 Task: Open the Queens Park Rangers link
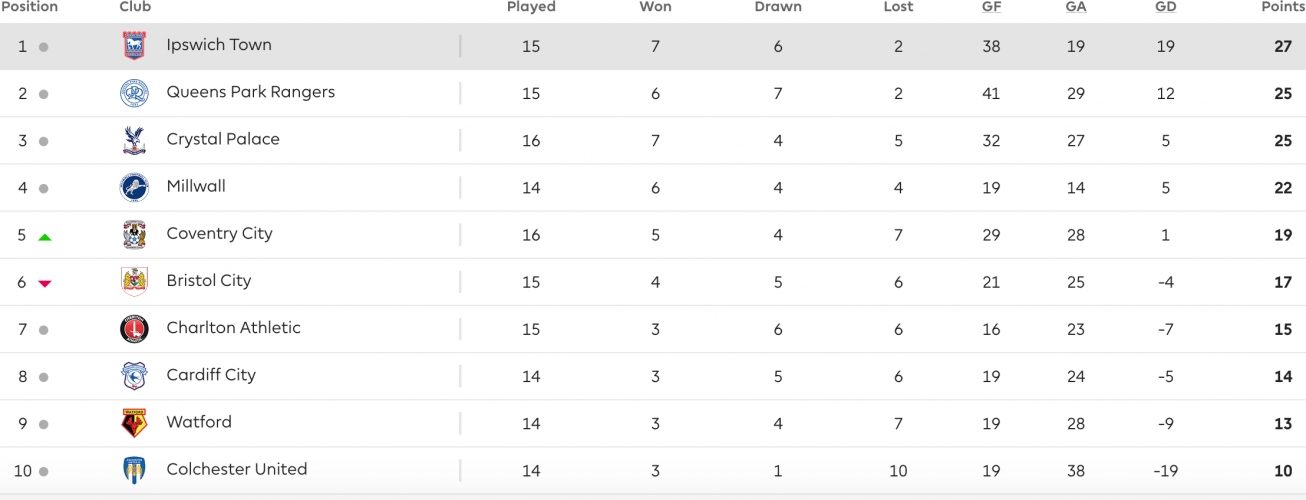pyautogui.click(x=251, y=92)
